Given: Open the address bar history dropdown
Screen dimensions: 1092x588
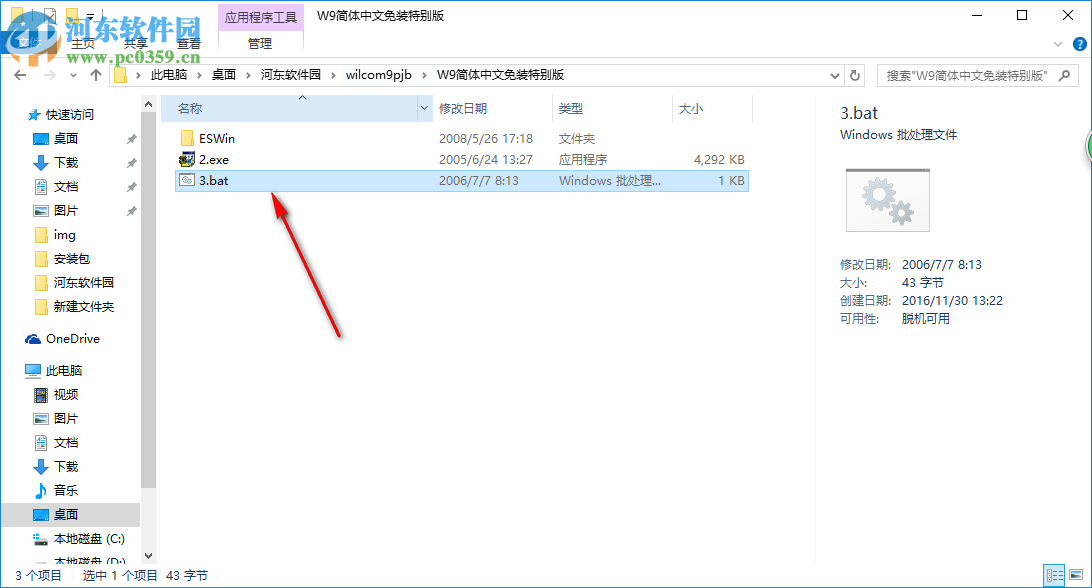Looking at the screenshot, I should pyautogui.click(x=834, y=74).
